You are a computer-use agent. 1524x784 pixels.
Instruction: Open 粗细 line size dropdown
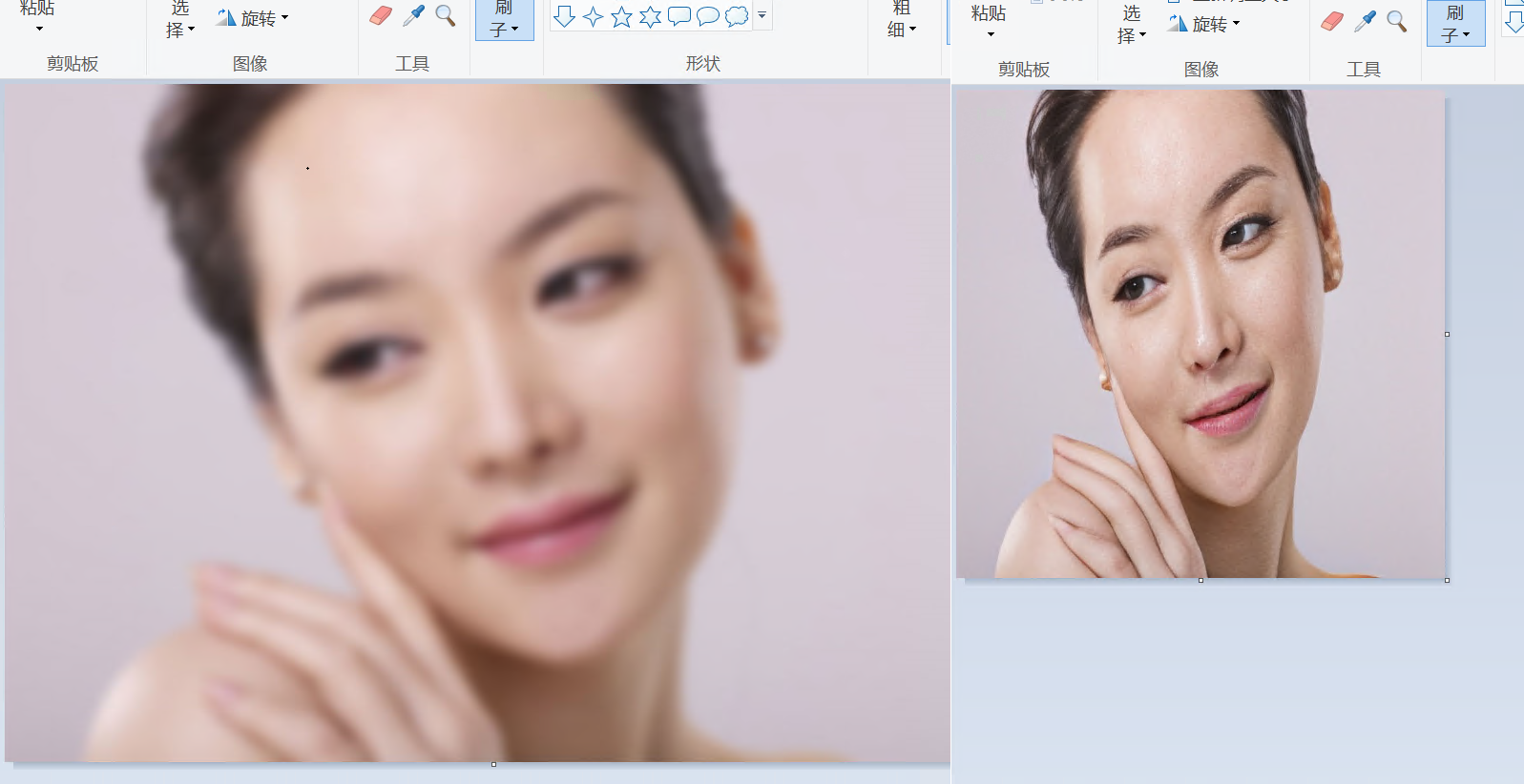coord(902,19)
